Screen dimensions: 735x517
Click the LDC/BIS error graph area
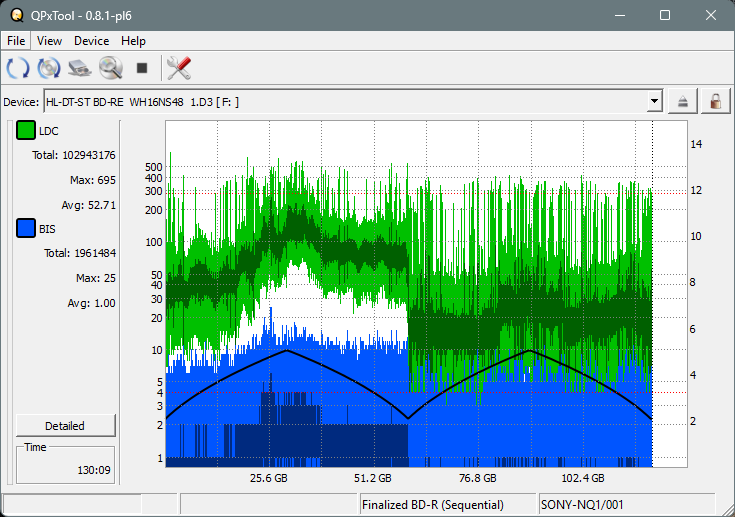[x=427, y=294]
